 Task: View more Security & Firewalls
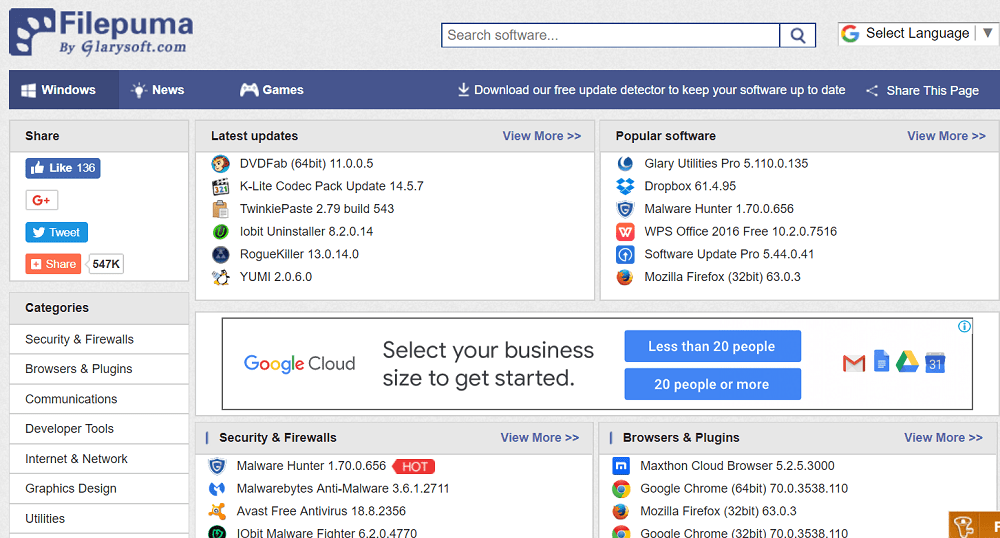tap(540, 438)
